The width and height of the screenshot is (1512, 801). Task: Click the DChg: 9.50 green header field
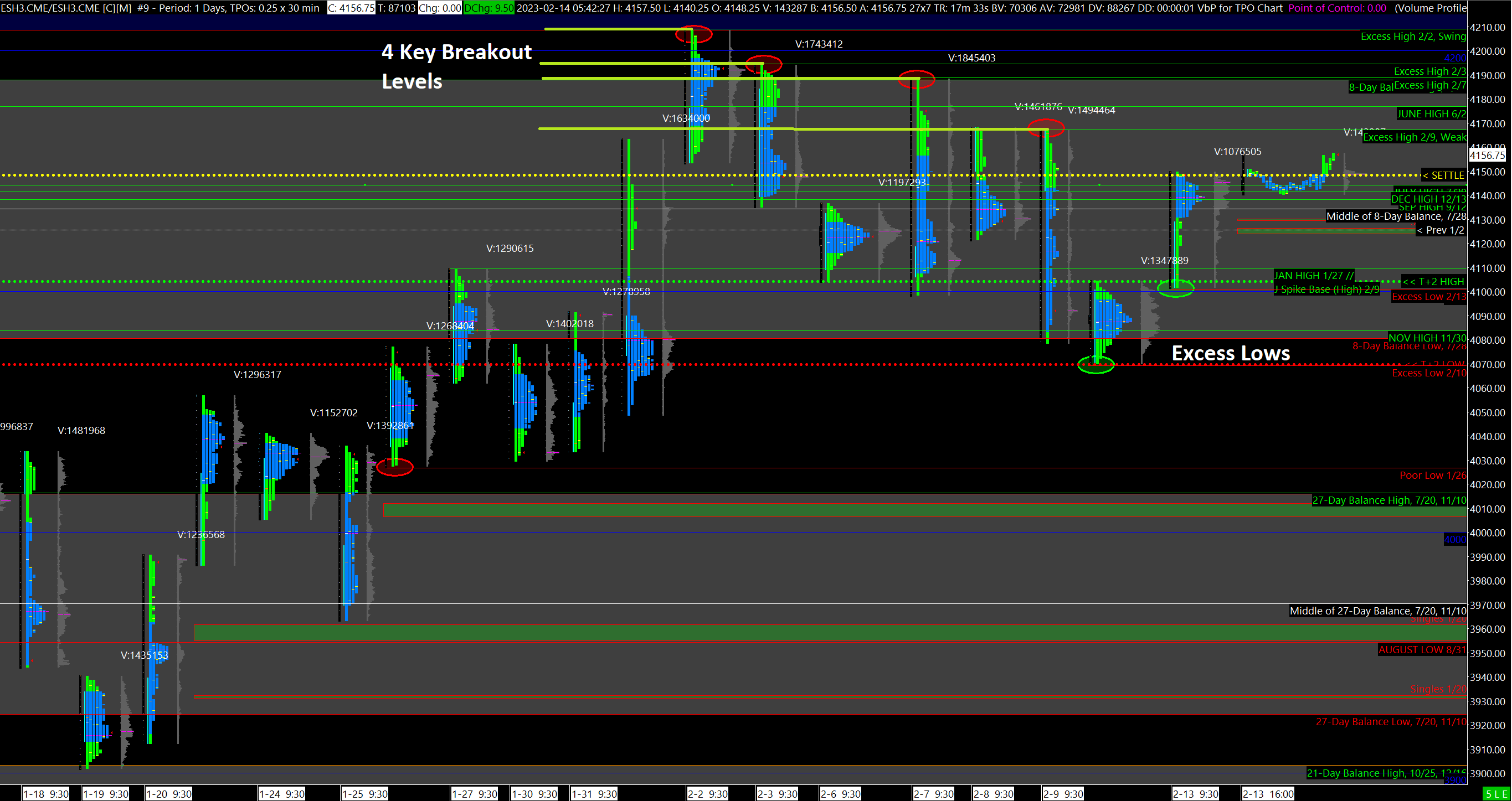point(488,8)
